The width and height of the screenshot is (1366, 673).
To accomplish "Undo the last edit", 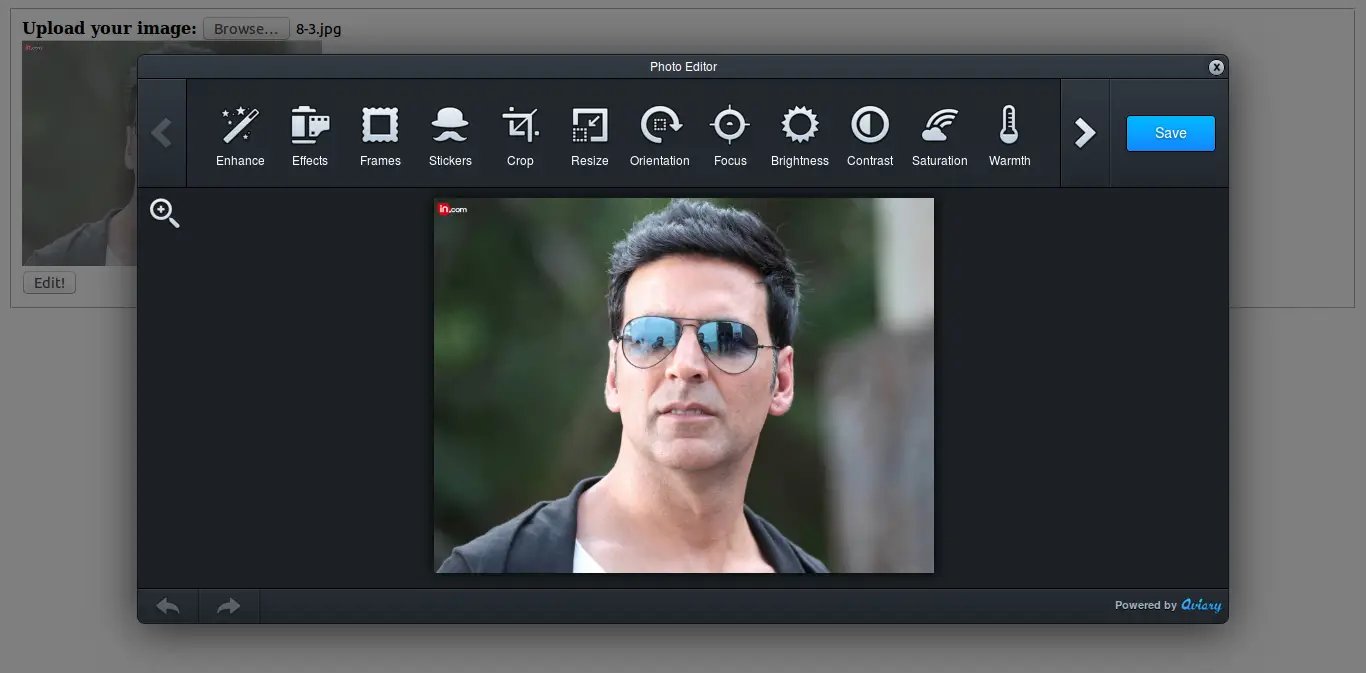I will (168, 606).
